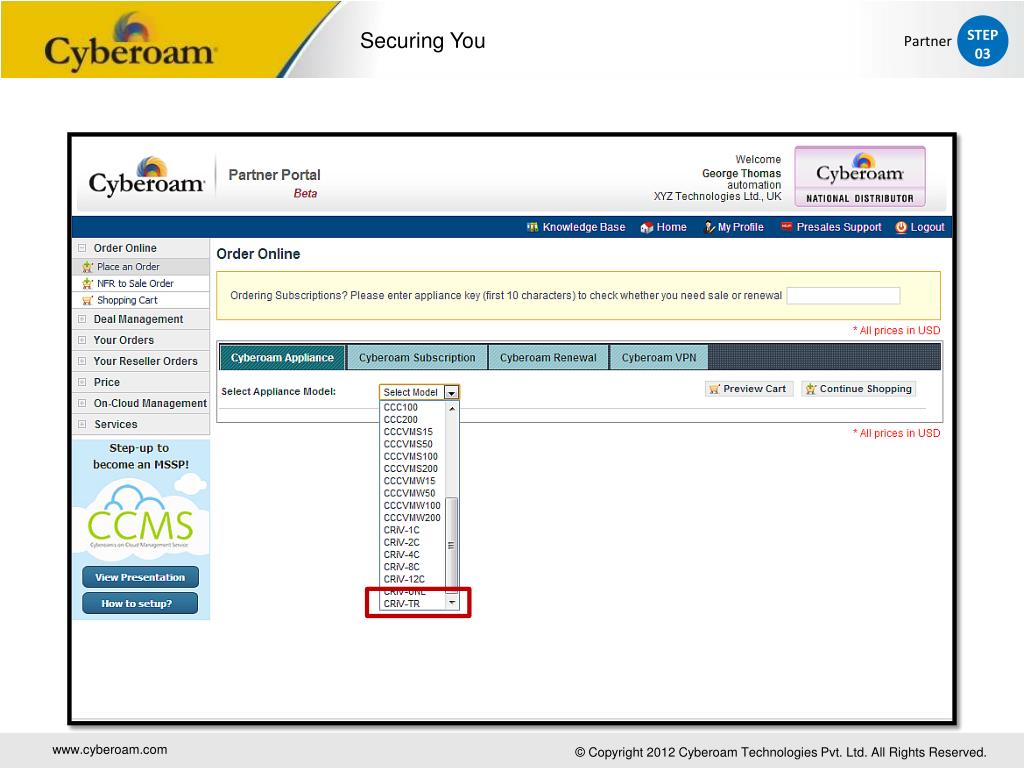The width and height of the screenshot is (1024, 768).
Task: Collapse the Order Online section
Action: pyautogui.click(x=82, y=248)
